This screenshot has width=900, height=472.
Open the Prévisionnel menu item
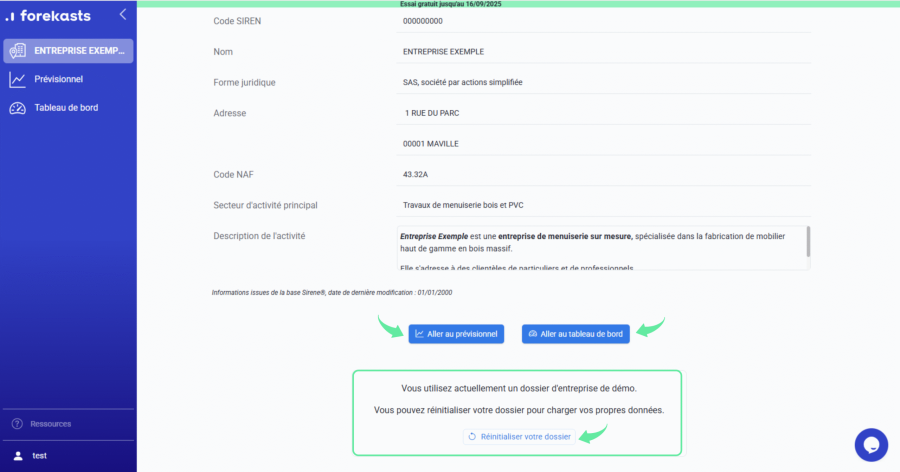[58, 79]
